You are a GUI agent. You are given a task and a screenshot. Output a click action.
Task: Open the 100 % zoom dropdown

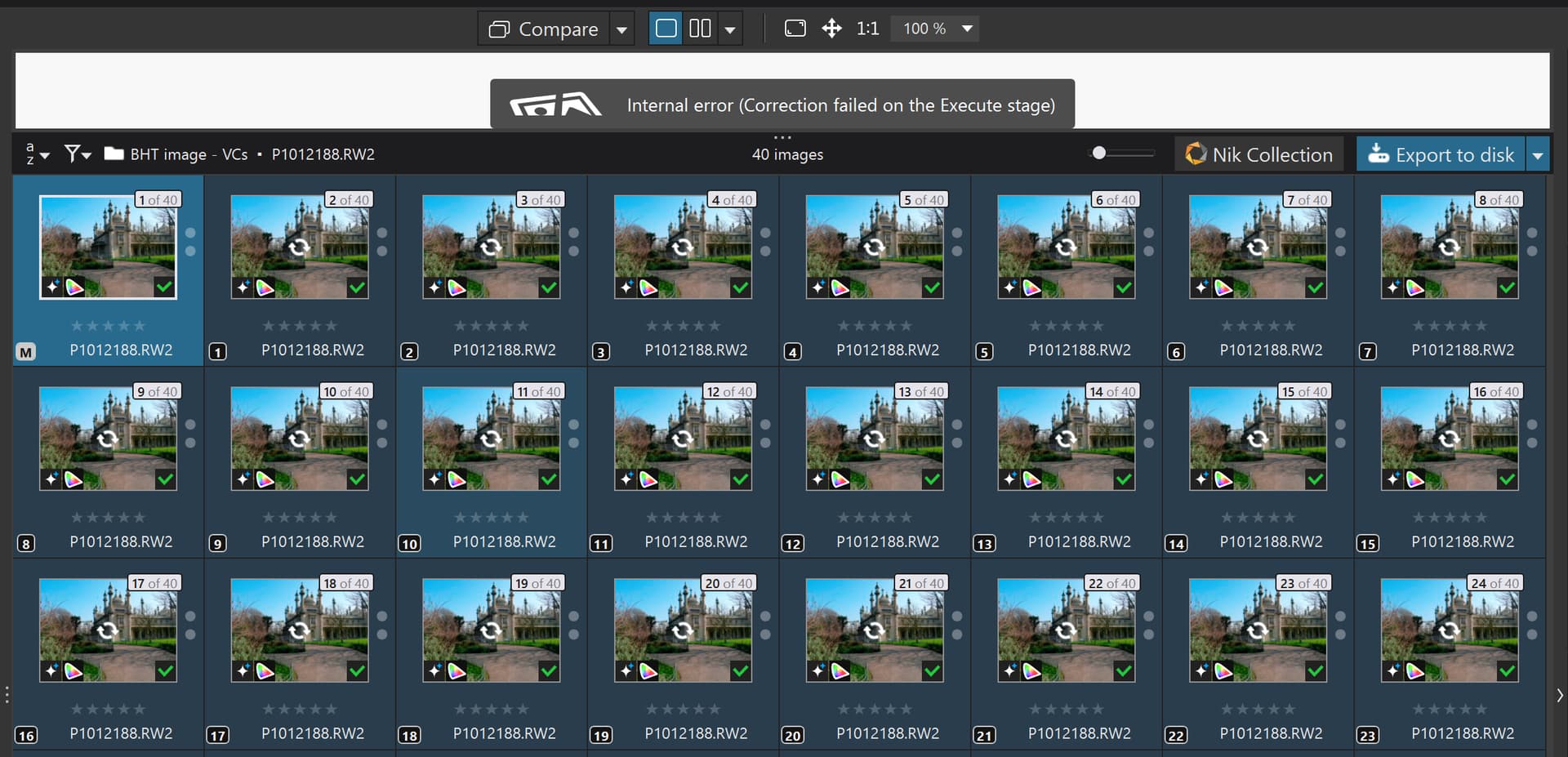(968, 29)
